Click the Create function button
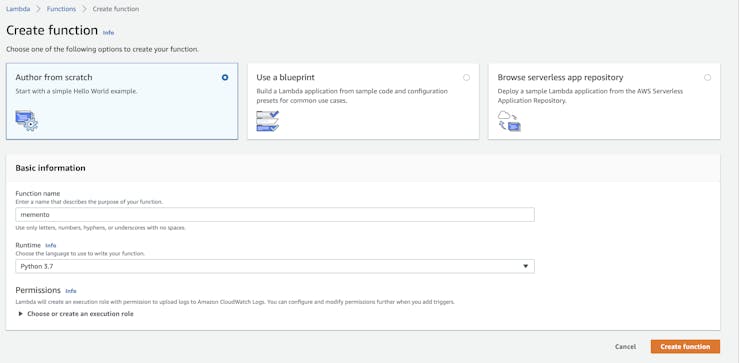Image resolution: width=740 pixels, height=363 pixels. 685,346
